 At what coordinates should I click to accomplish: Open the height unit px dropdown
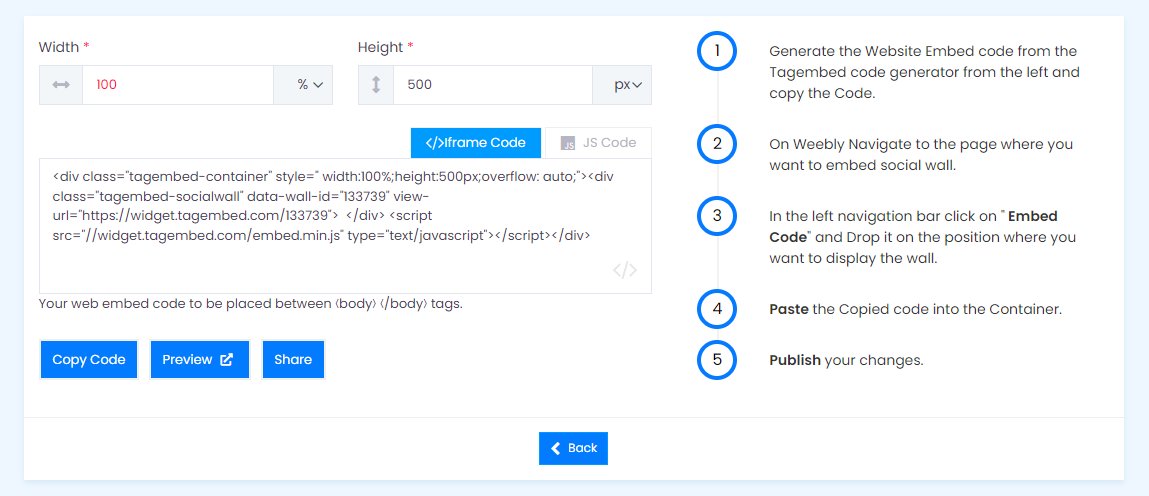coord(621,85)
